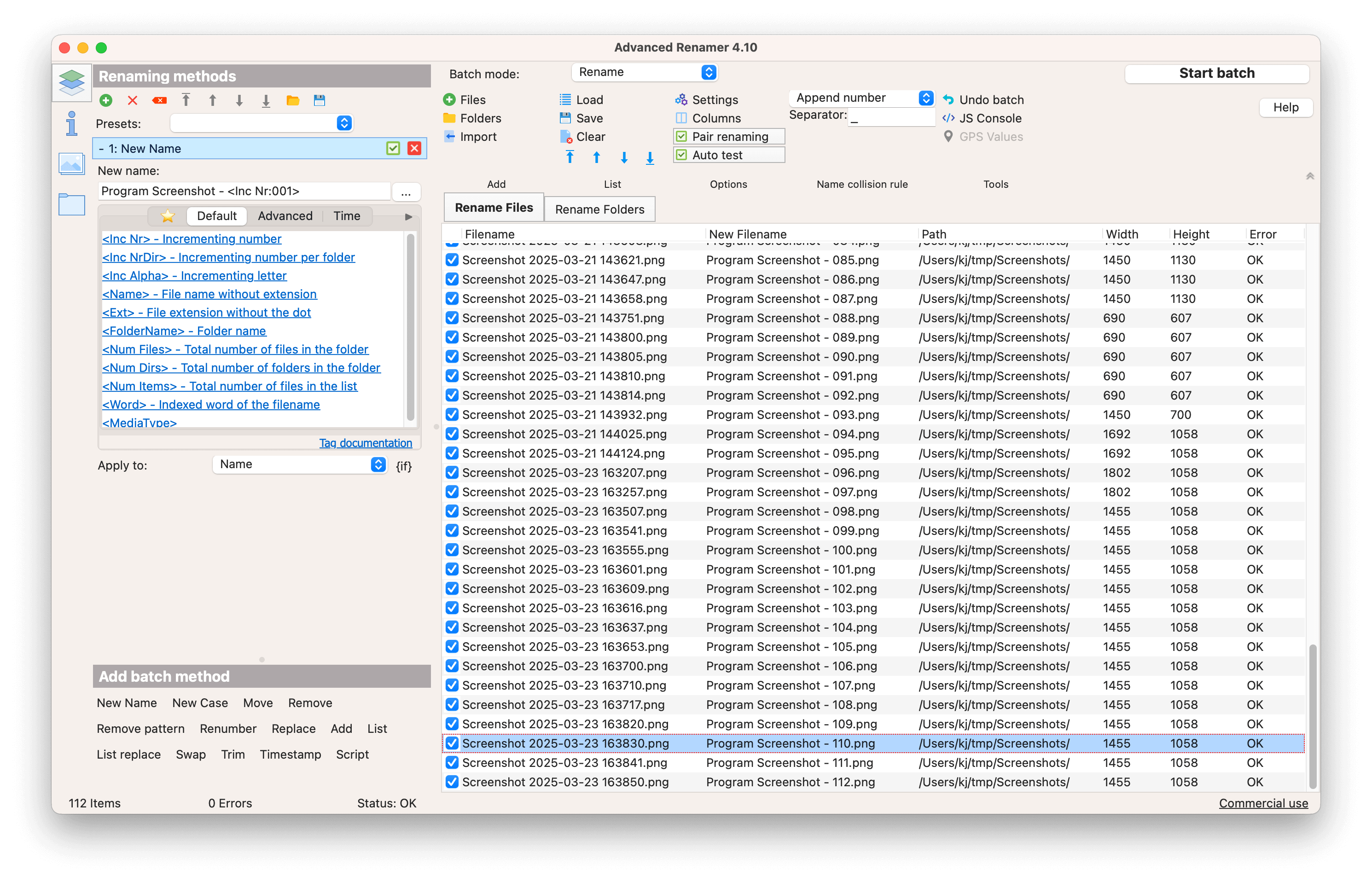Toggle the Auto test option
Viewport: 1372px width, 882px height.
point(681,155)
